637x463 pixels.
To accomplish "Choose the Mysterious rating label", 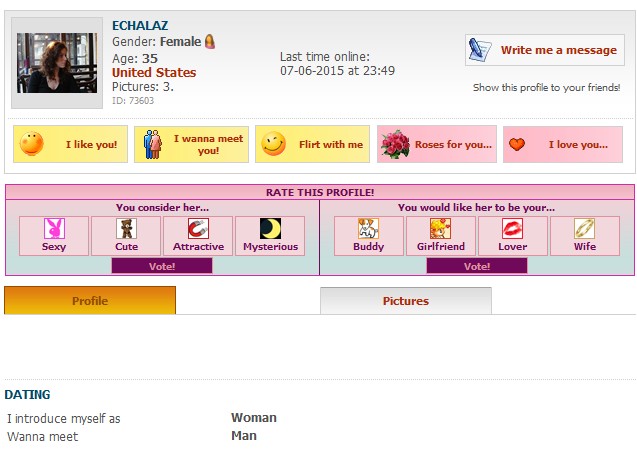I will tap(271, 247).
